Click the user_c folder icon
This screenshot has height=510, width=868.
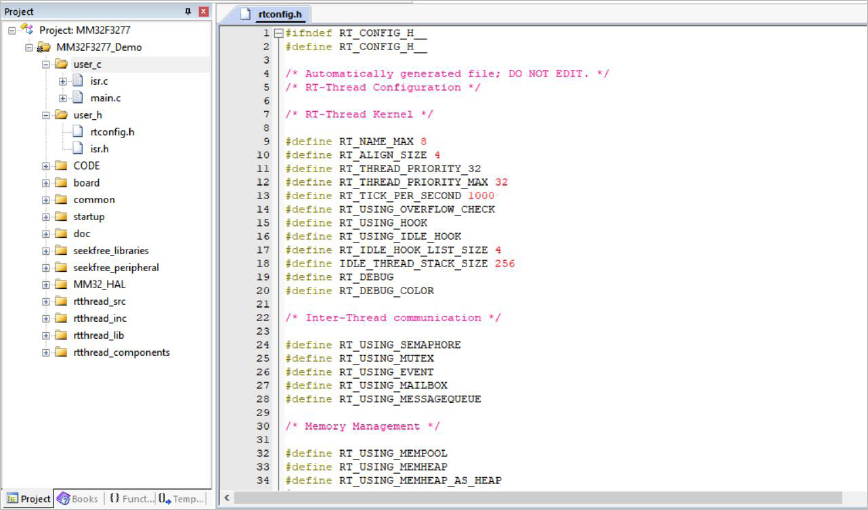coord(61,64)
